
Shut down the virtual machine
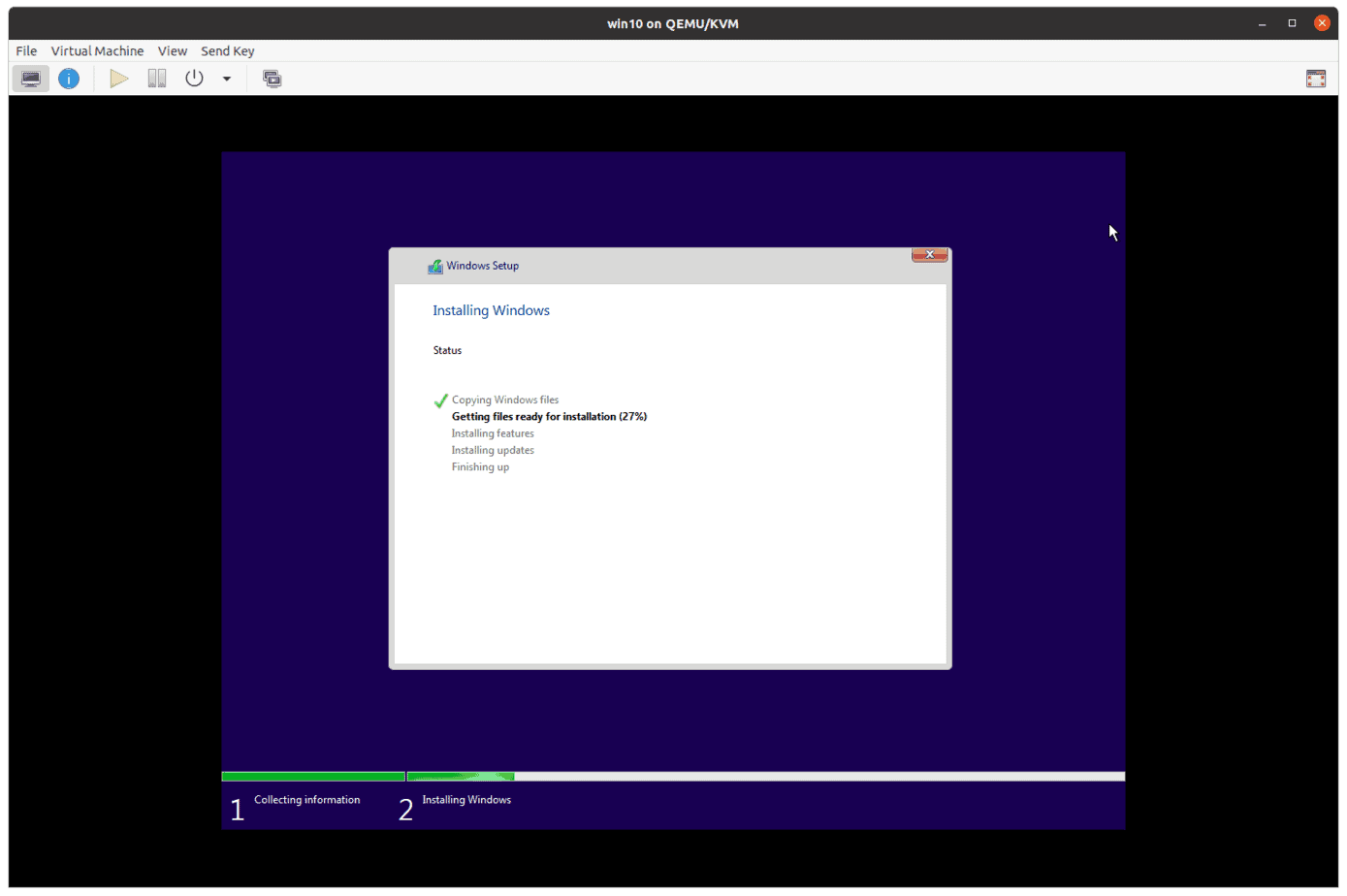[194, 79]
